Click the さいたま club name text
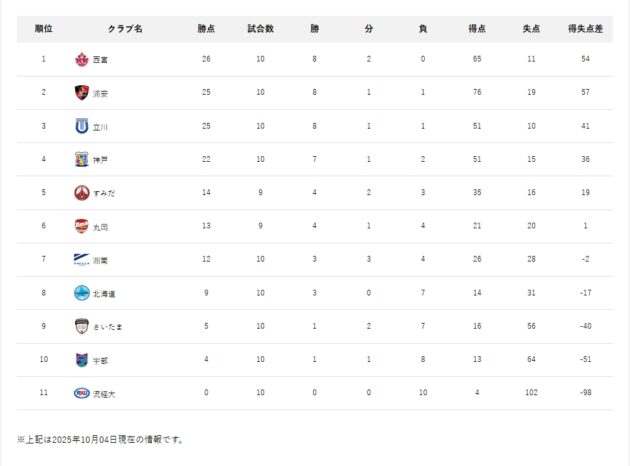This screenshot has height=466, width=630. (107, 327)
